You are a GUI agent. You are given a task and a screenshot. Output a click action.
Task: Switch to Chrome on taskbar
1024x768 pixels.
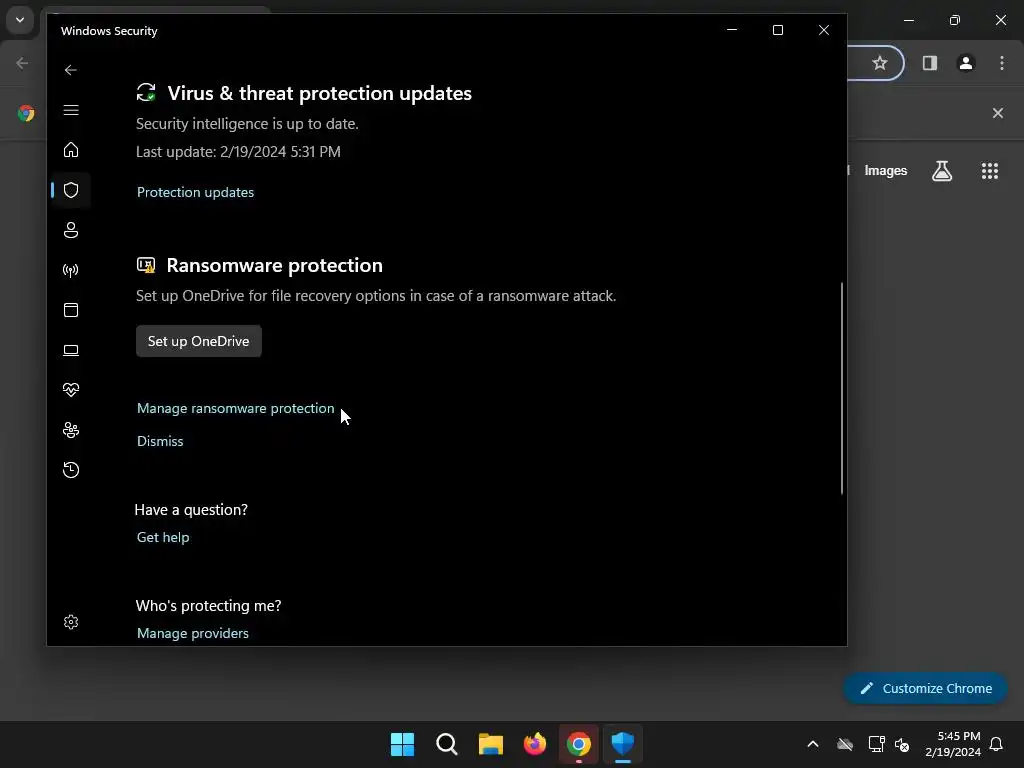coord(579,744)
